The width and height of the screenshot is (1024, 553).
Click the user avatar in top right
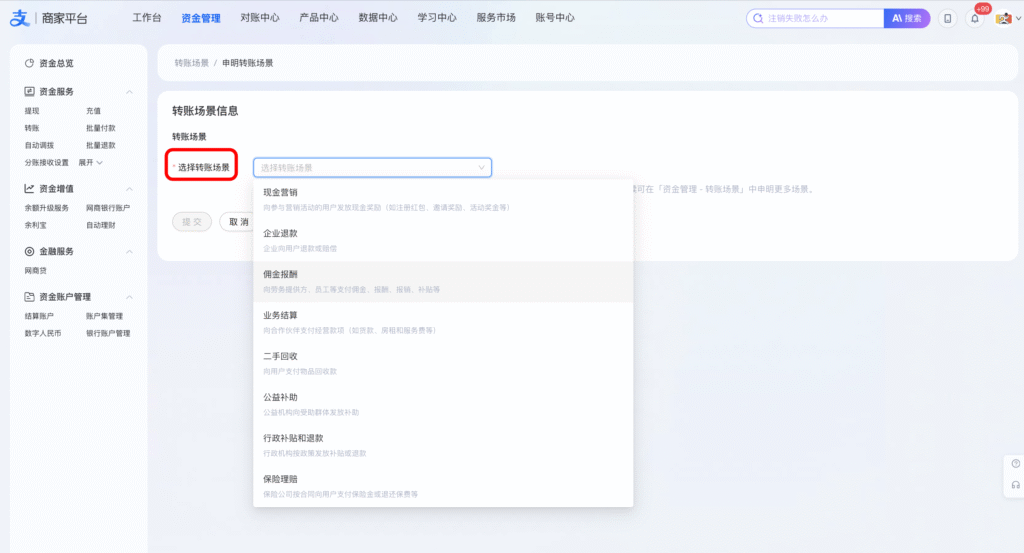[1001, 19]
